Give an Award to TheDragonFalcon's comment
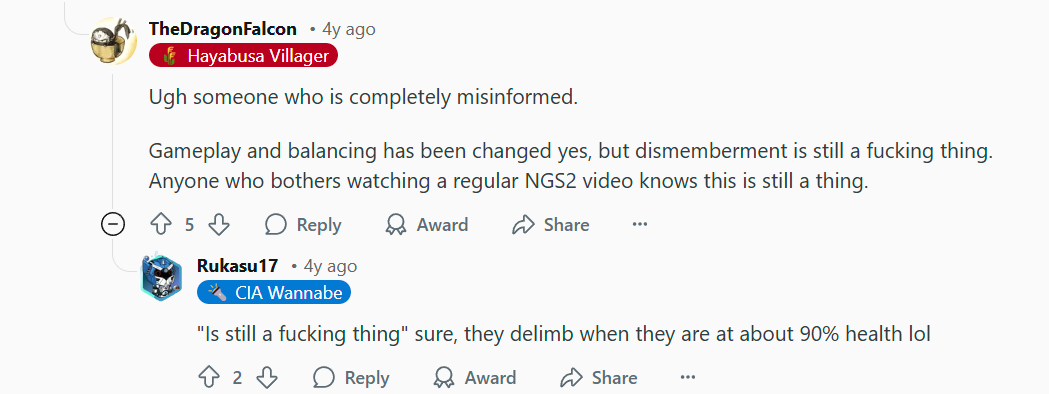The width and height of the screenshot is (1049, 394). tap(427, 225)
